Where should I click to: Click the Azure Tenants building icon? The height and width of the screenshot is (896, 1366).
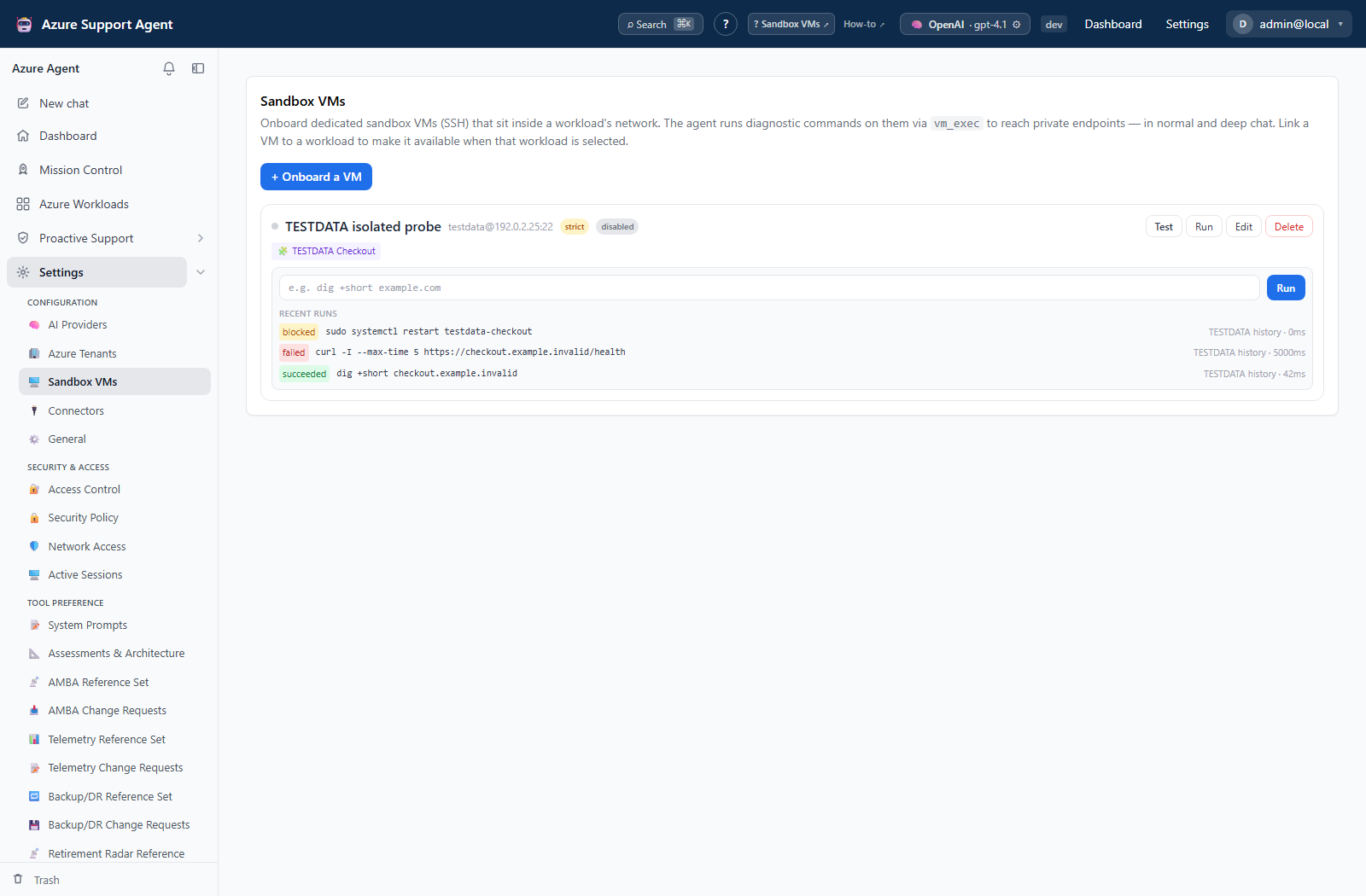pos(34,353)
